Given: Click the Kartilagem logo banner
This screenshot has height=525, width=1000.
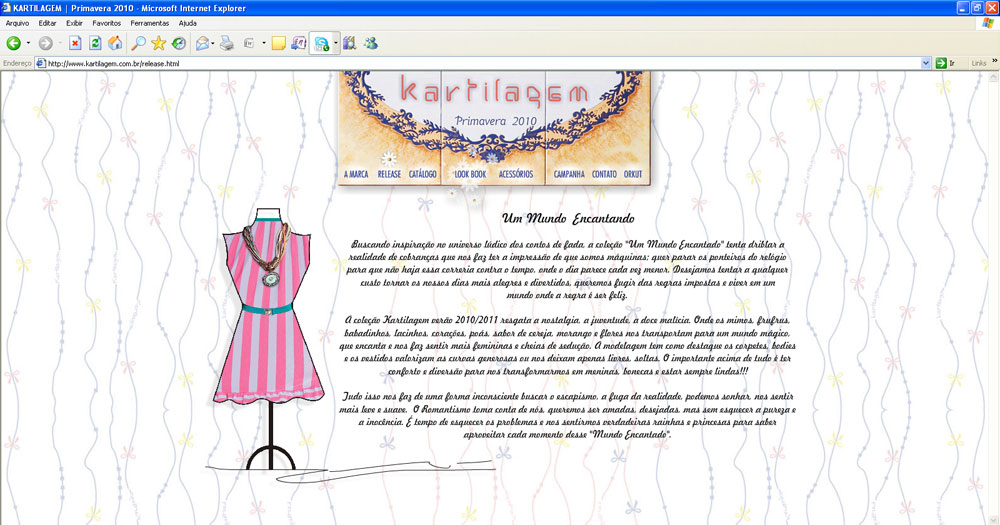Looking at the screenshot, I should pyautogui.click(x=494, y=91).
